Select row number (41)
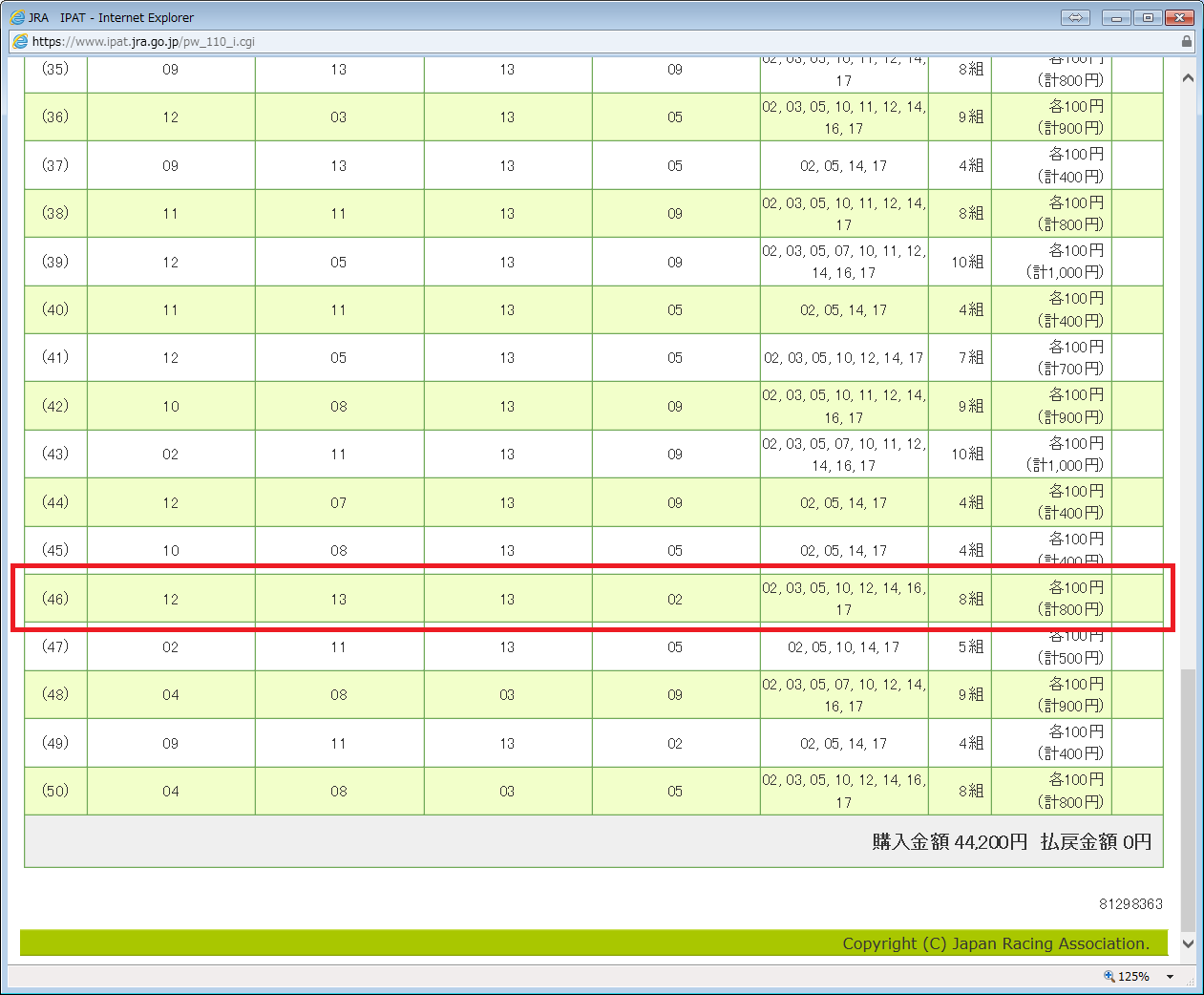1204x995 pixels. (55, 357)
